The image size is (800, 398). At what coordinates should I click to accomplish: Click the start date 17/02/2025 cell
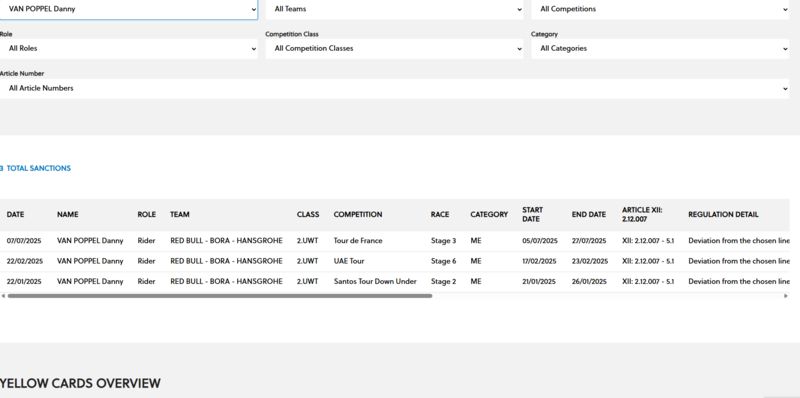(x=539, y=261)
